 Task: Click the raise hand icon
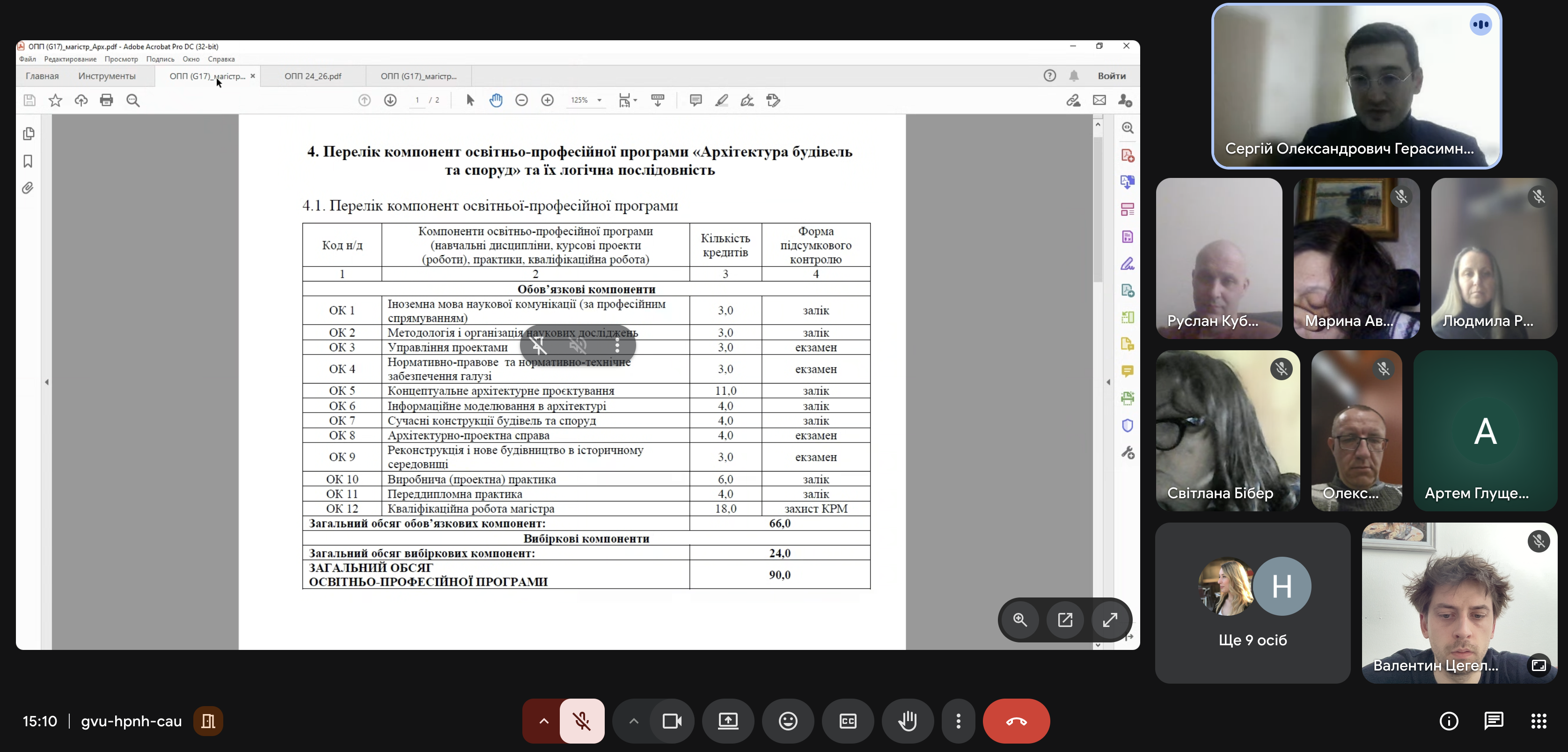[x=907, y=721]
